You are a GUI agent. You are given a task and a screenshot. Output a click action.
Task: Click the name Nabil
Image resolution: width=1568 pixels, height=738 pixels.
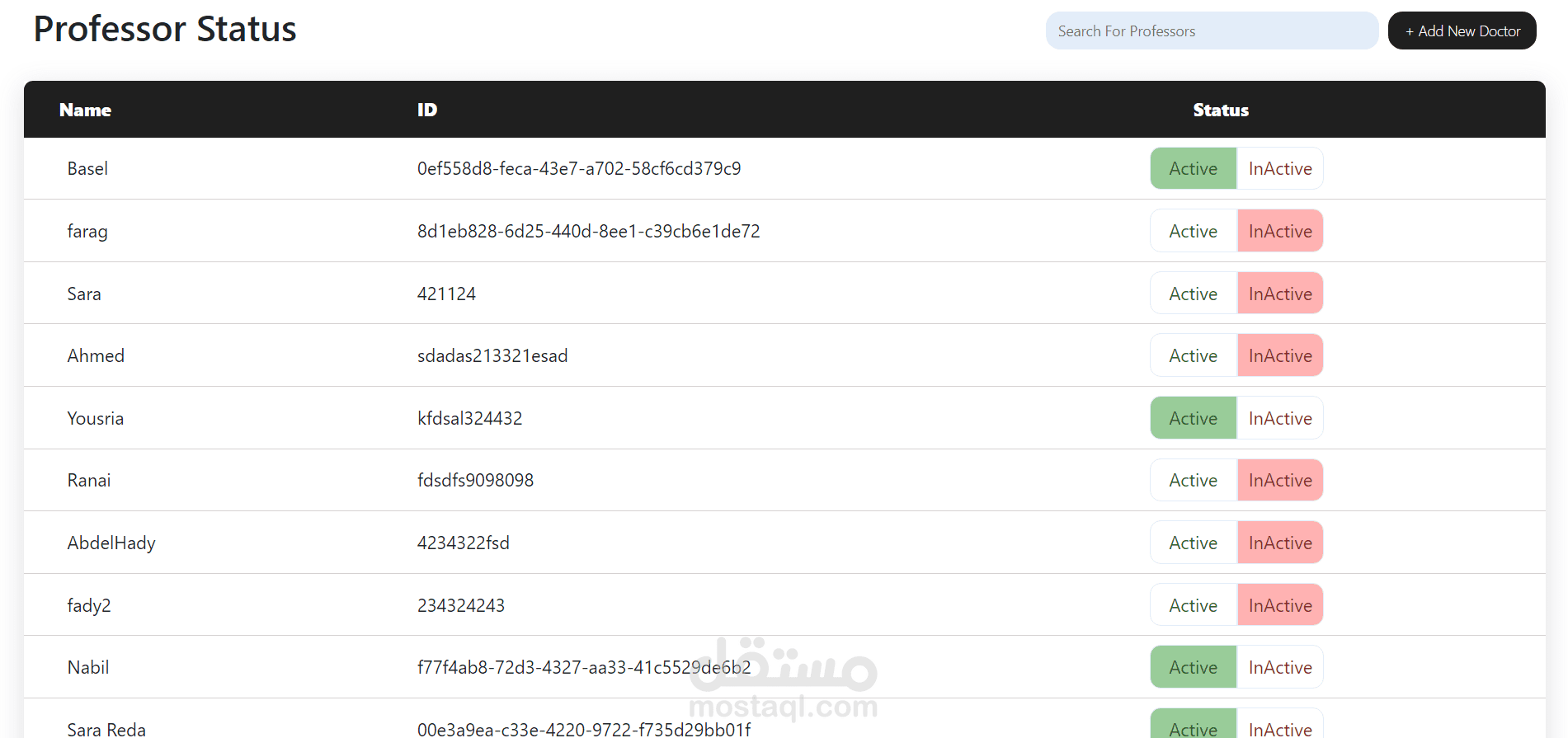pos(88,667)
